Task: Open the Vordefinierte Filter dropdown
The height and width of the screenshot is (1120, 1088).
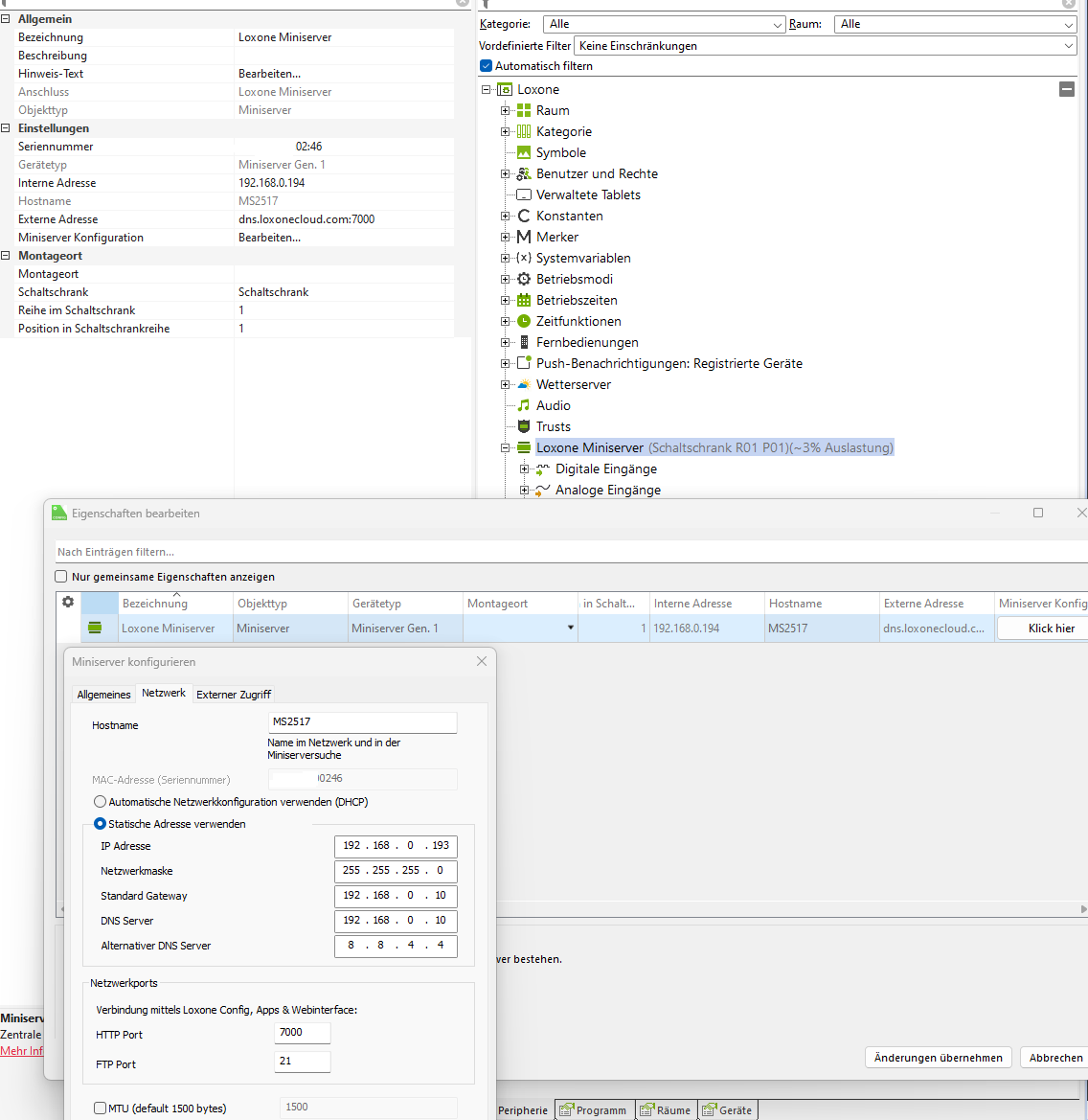Action: pos(826,46)
